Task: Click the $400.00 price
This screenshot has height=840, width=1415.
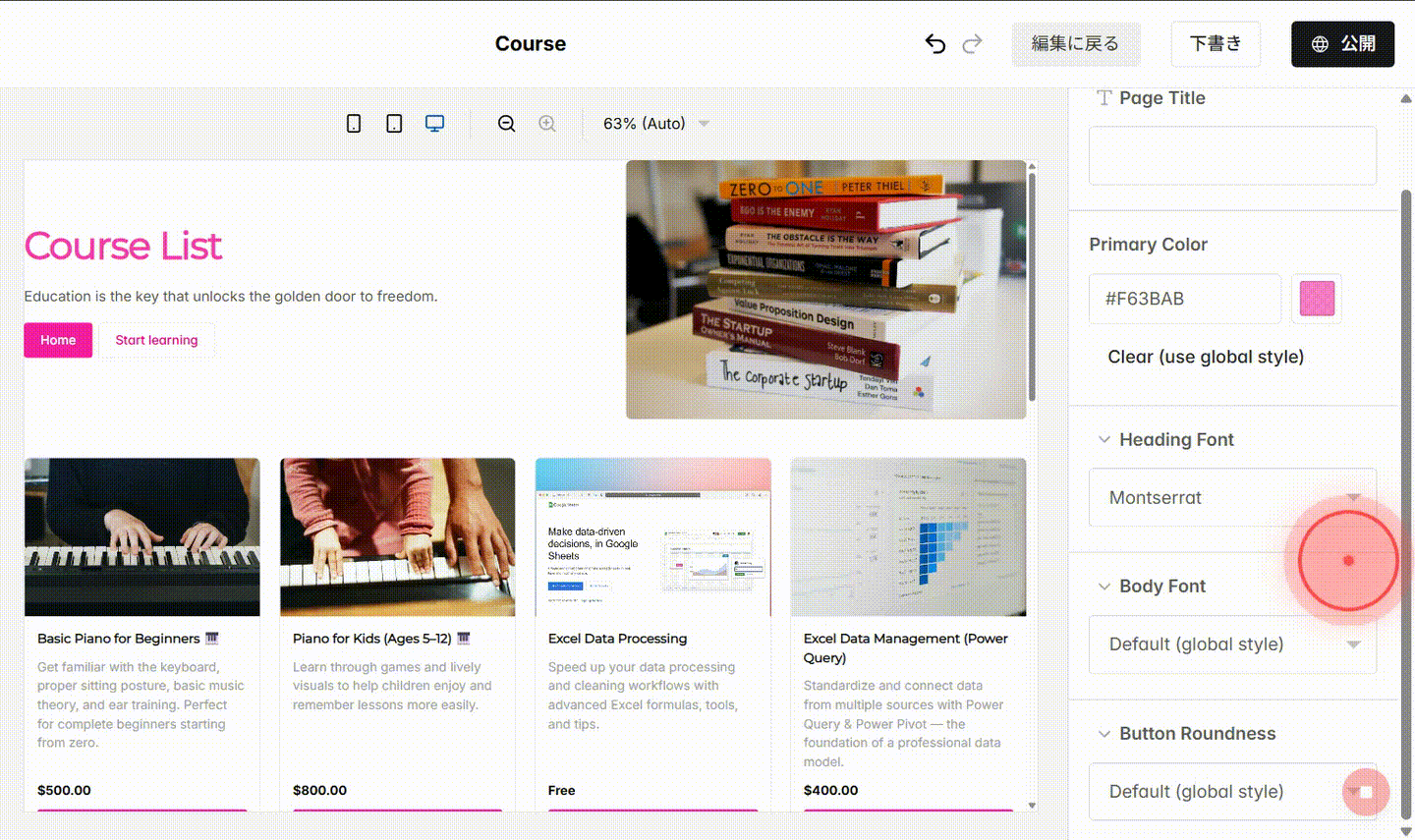Action: coord(830,790)
